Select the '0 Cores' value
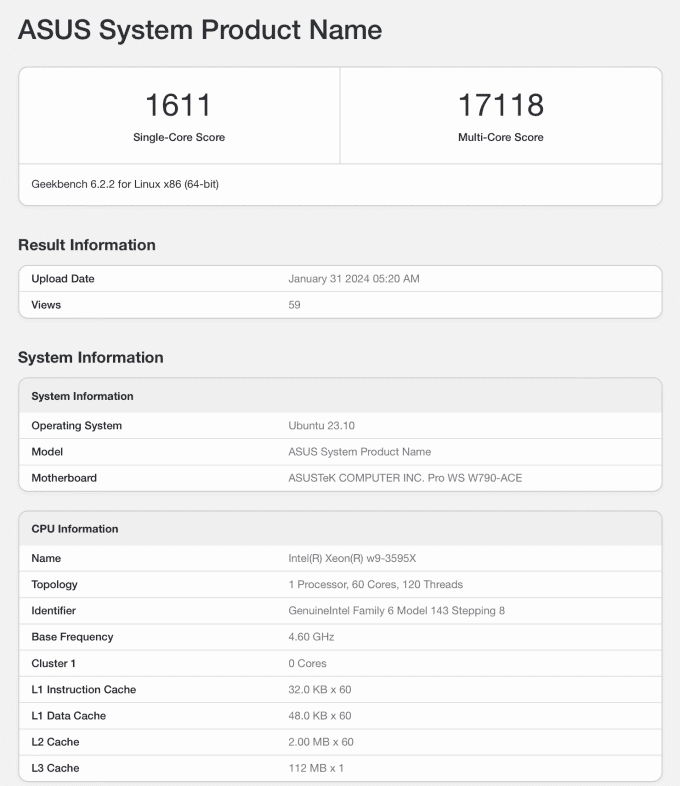This screenshot has width=680, height=786. (x=307, y=663)
